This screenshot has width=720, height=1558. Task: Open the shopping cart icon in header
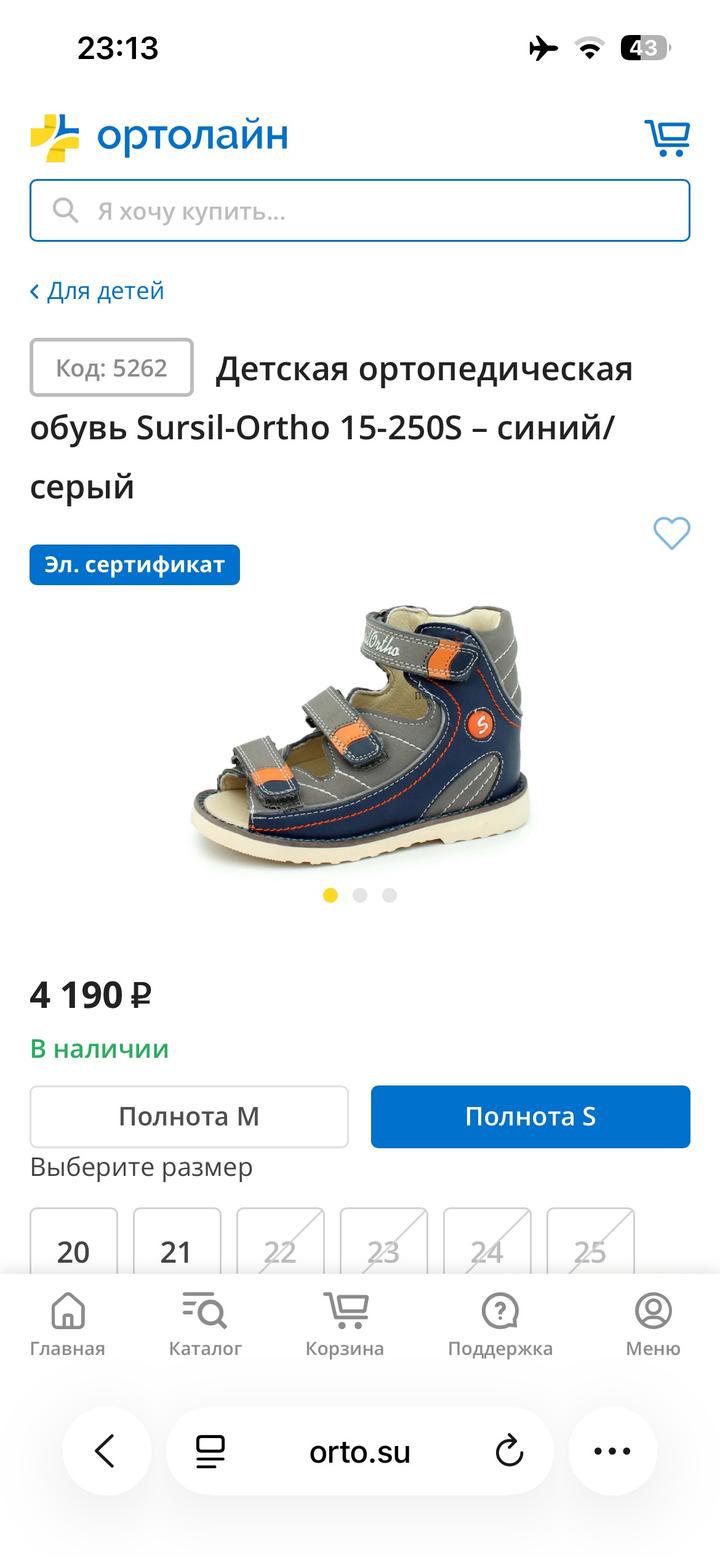coord(667,137)
